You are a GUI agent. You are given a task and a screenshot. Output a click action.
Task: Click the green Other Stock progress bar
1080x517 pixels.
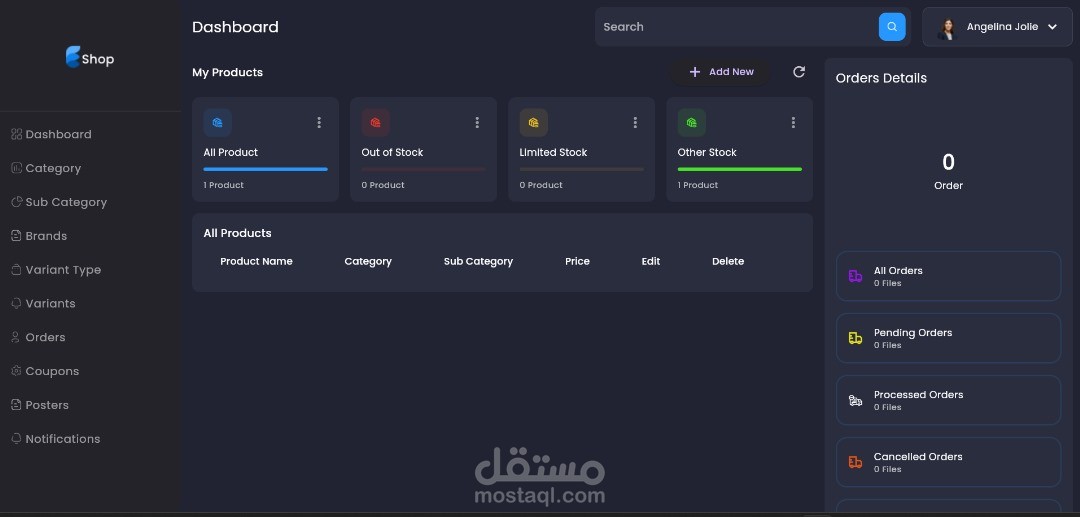coord(740,169)
